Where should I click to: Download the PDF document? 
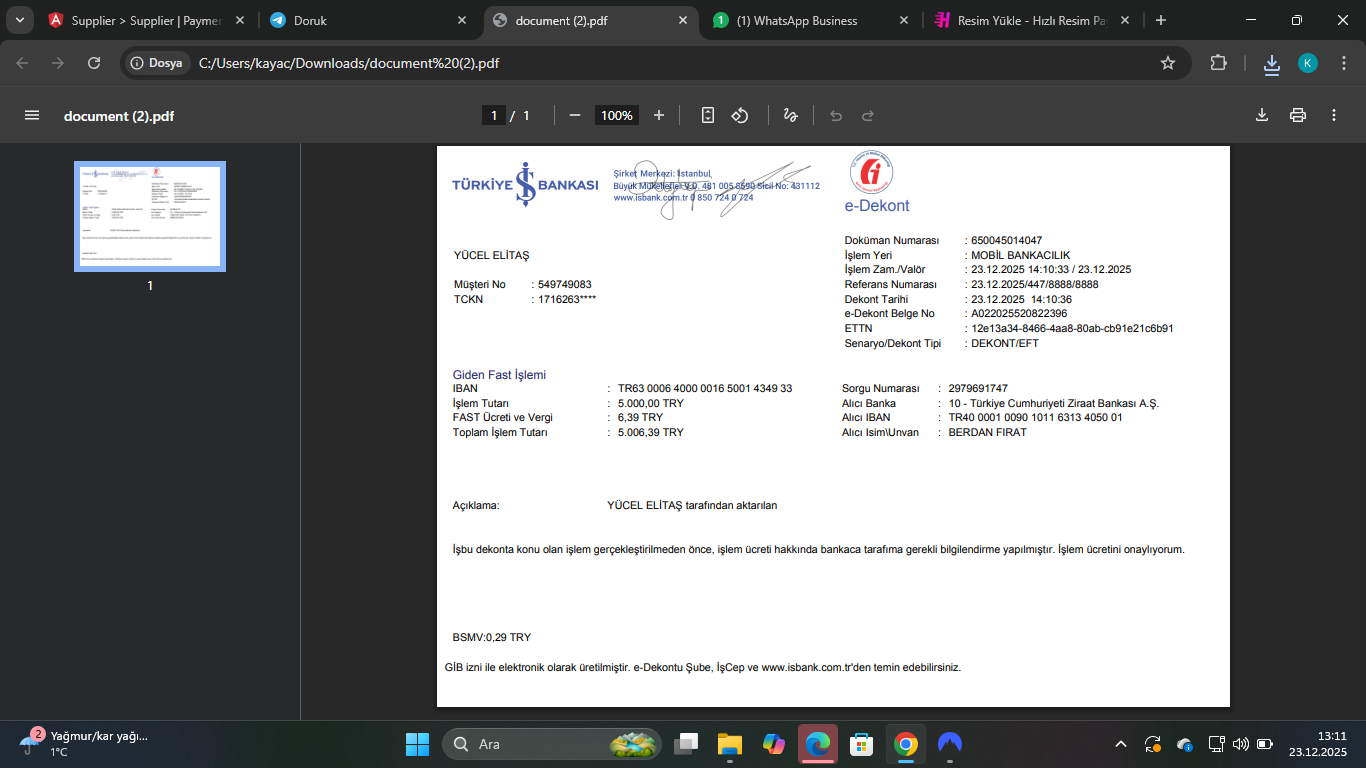pyautogui.click(x=1262, y=115)
